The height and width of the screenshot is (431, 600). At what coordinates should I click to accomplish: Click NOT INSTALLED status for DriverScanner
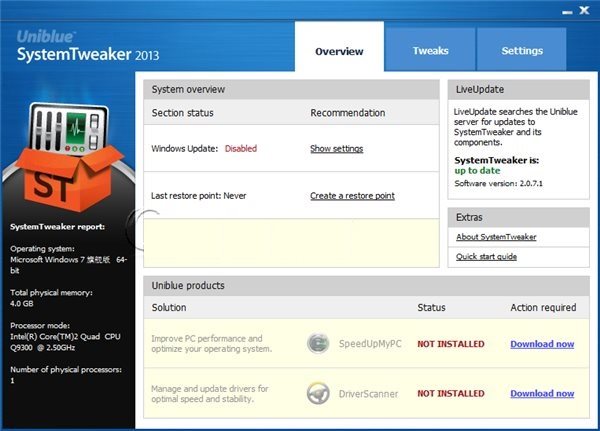[x=451, y=393]
